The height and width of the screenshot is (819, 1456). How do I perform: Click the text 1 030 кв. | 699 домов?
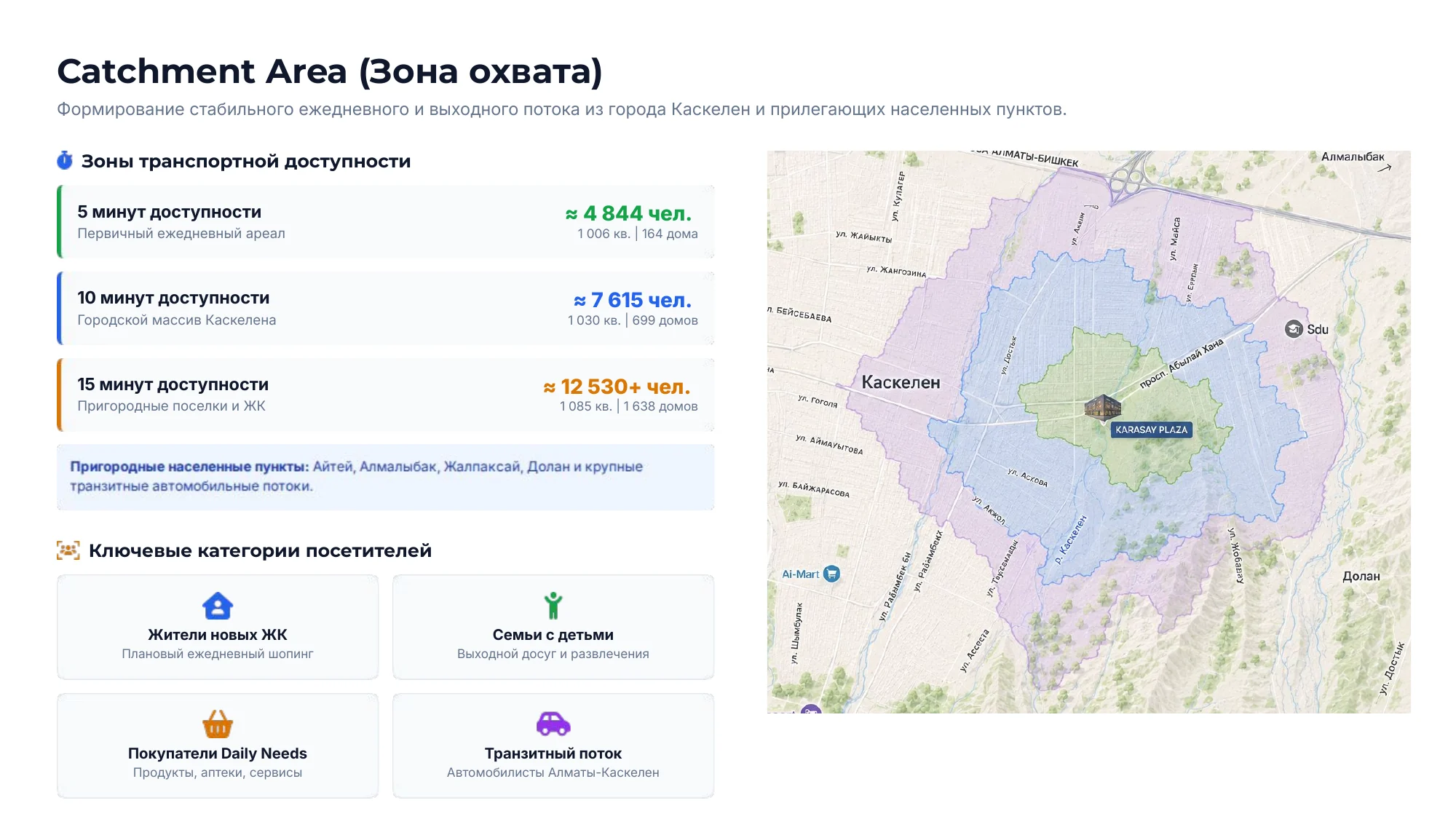tap(633, 320)
